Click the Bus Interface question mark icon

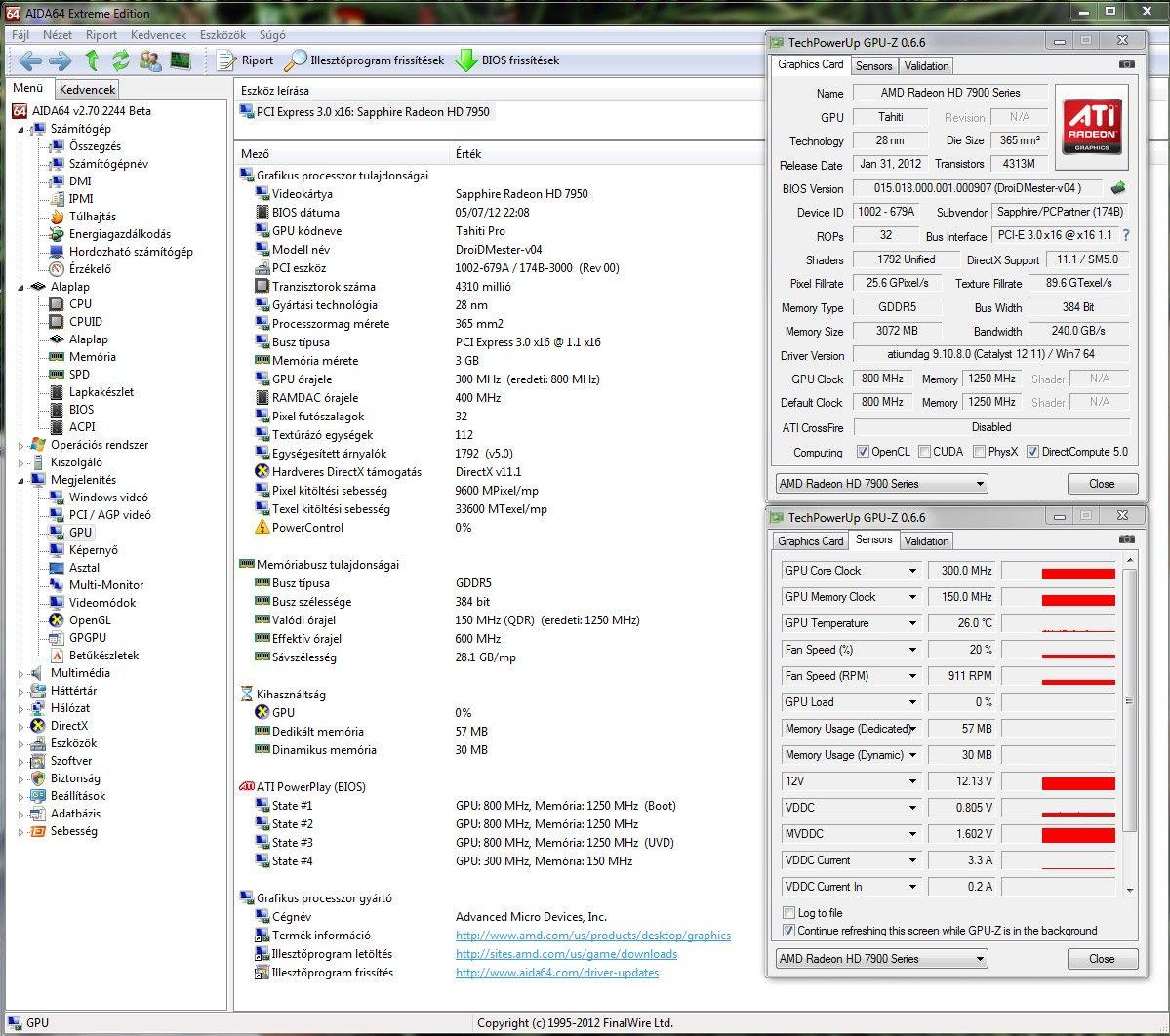(x=1126, y=235)
